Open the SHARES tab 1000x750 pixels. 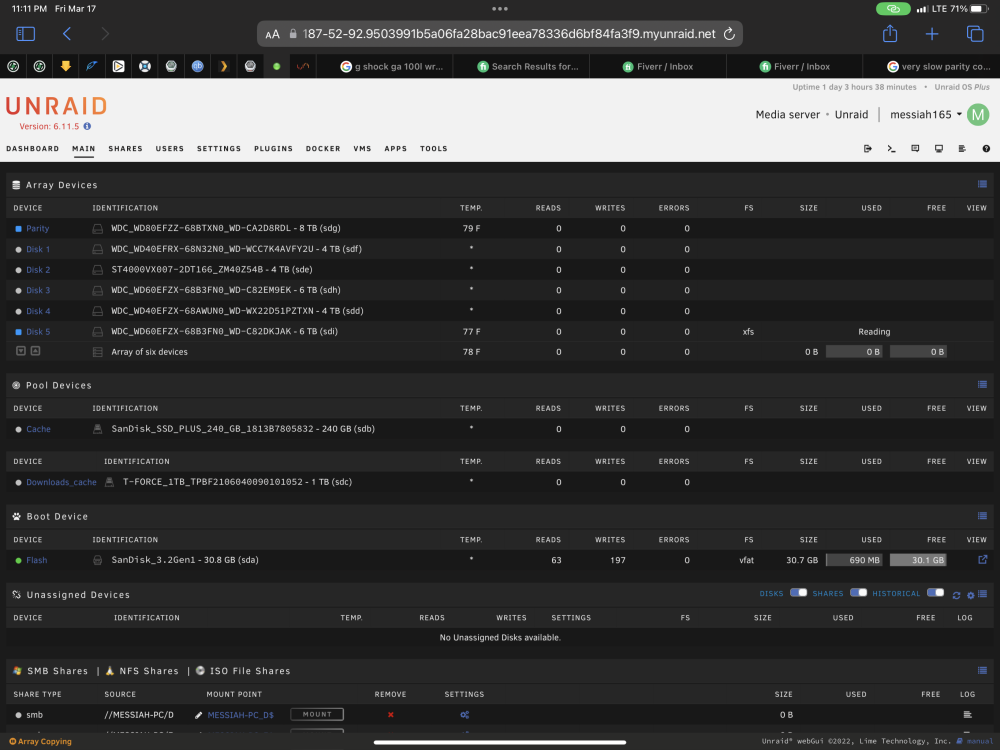coord(126,149)
